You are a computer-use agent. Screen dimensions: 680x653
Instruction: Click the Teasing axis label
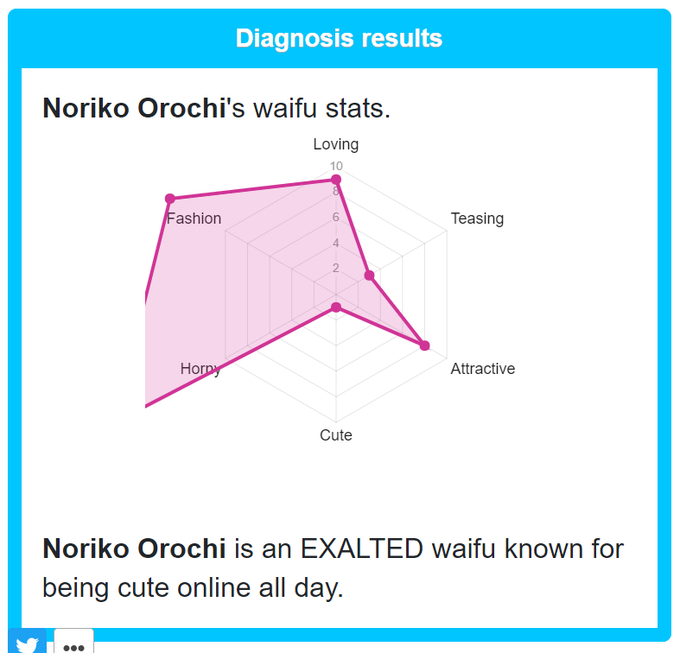(x=477, y=219)
